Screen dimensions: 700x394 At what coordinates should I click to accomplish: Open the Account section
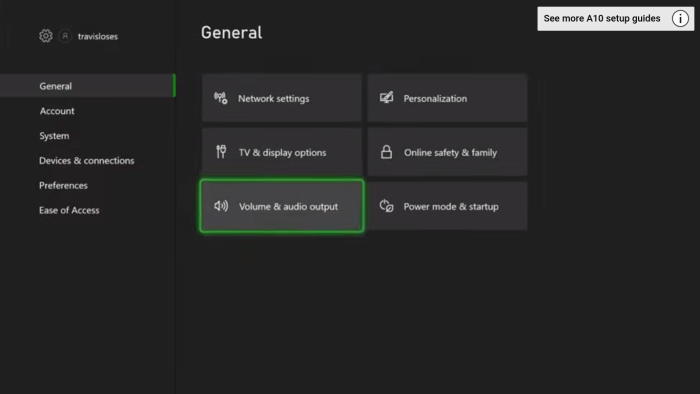[57, 111]
